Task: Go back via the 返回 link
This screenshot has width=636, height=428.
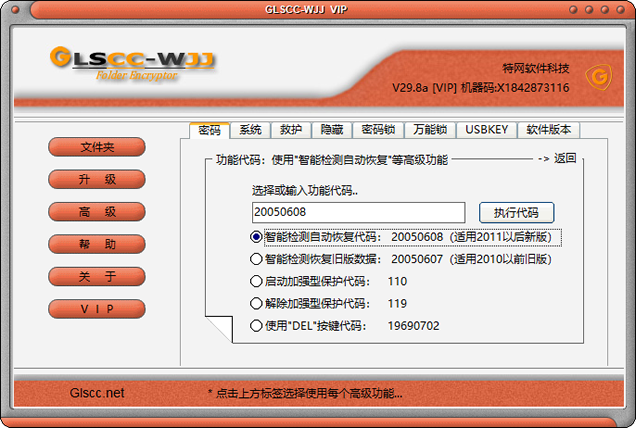Action: pyautogui.click(x=565, y=158)
